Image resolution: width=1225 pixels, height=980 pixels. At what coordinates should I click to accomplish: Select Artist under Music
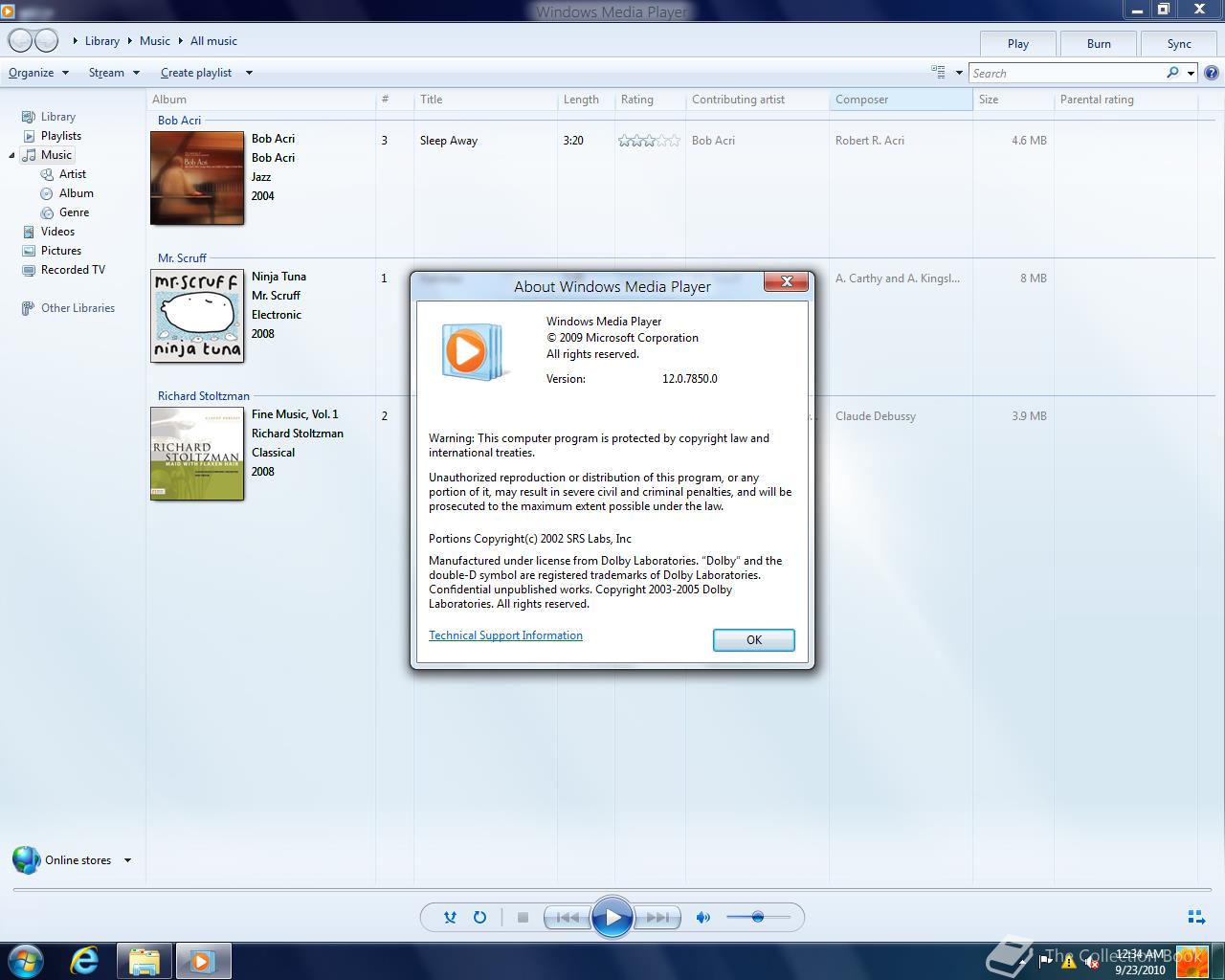click(x=73, y=174)
